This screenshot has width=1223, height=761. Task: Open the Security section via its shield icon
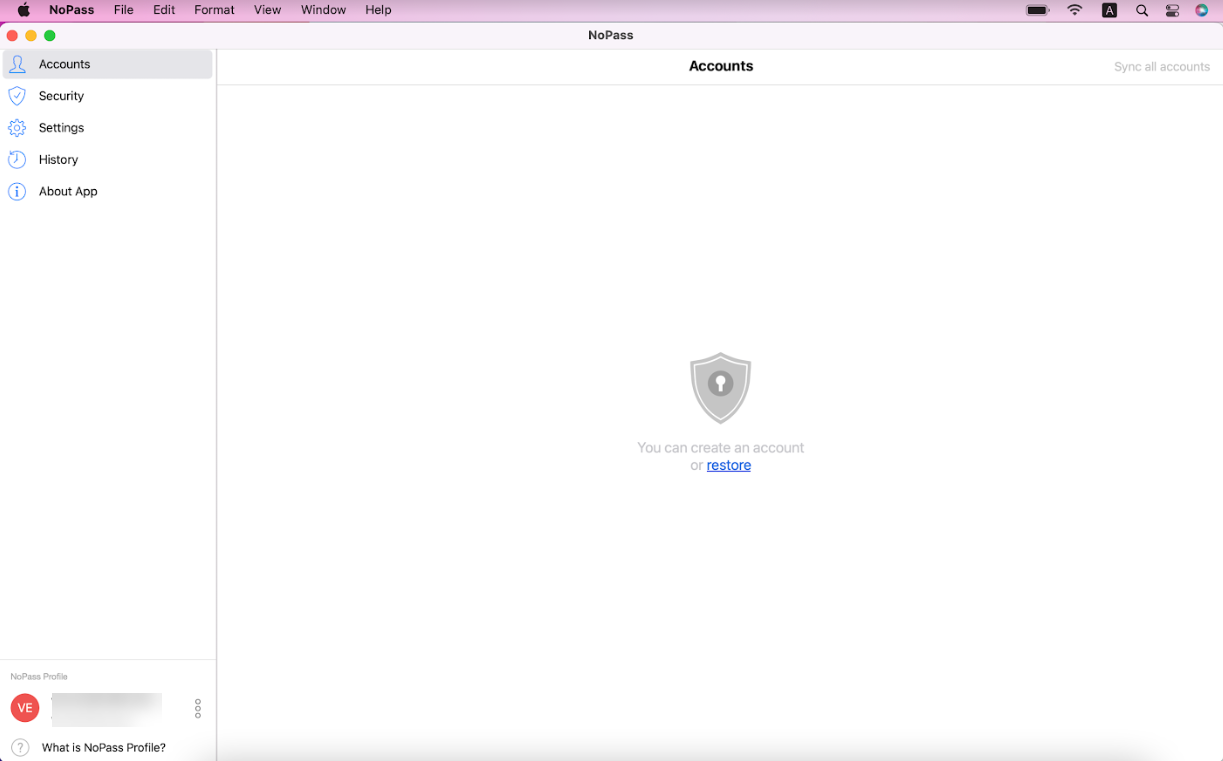[17, 96]
